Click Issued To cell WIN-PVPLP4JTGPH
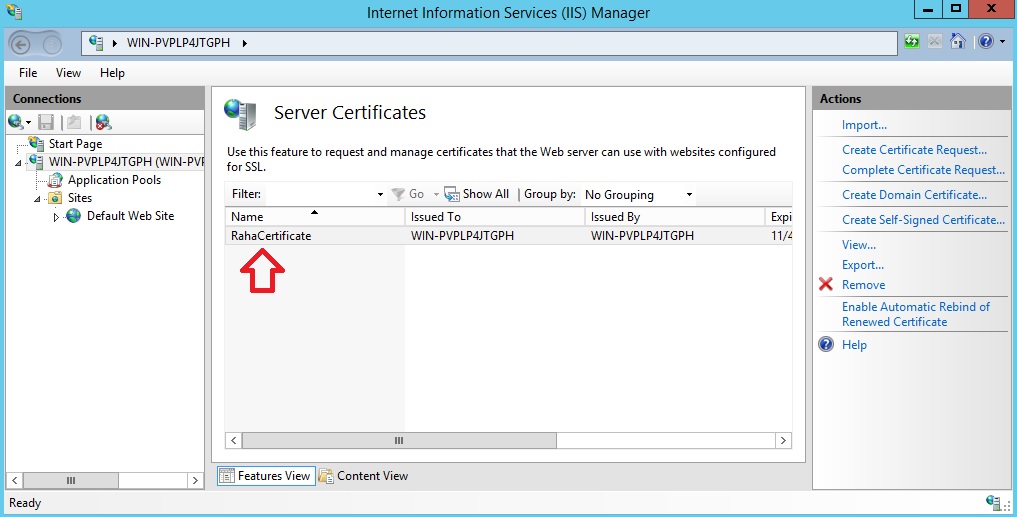The width and height of the screenshot is (1017, 517). (462, 235)
